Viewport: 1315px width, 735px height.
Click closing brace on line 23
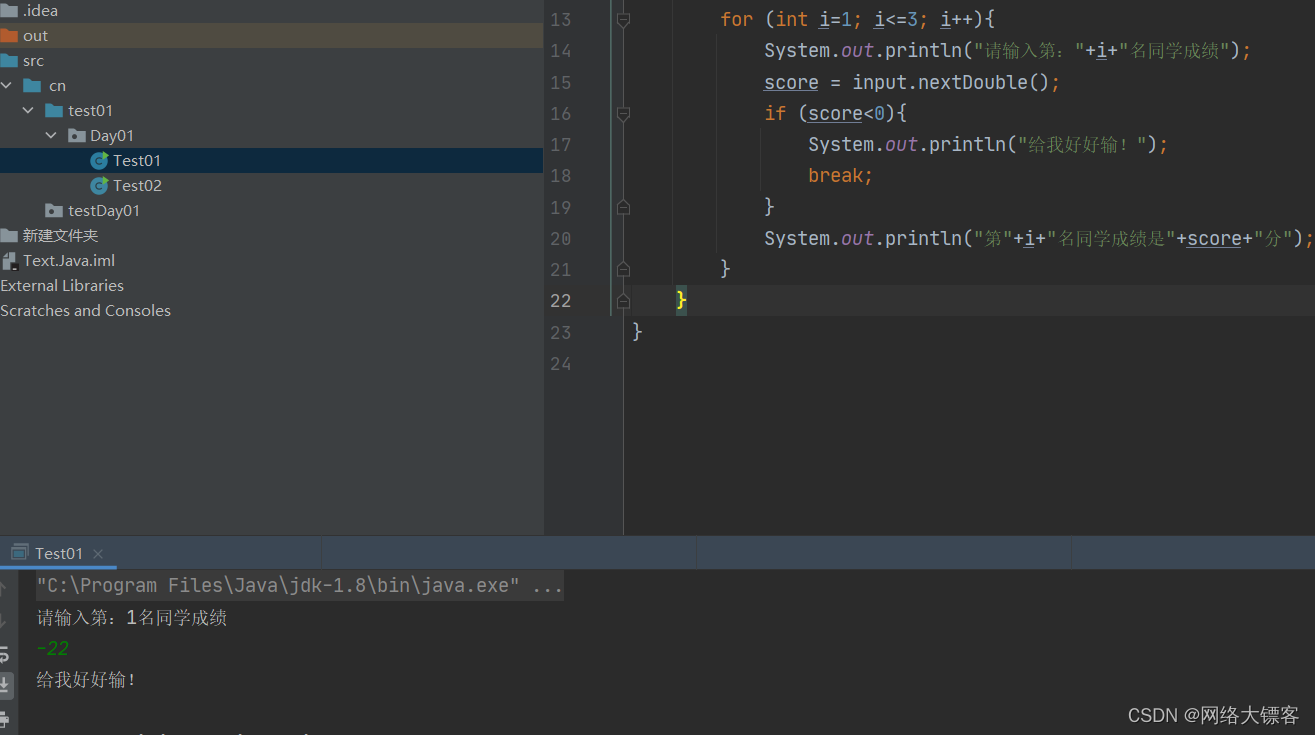coord(637,332)
